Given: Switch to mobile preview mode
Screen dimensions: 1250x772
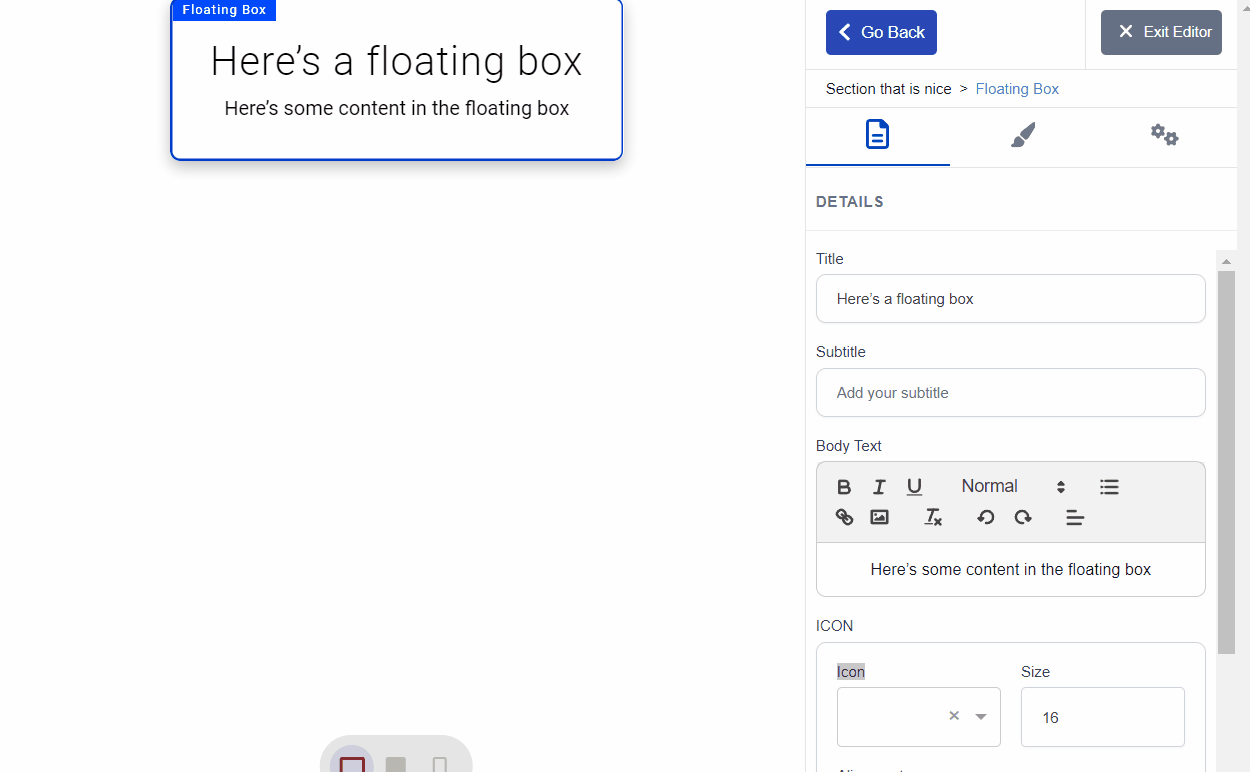Looking at the screenshot, I should [441, 765].
